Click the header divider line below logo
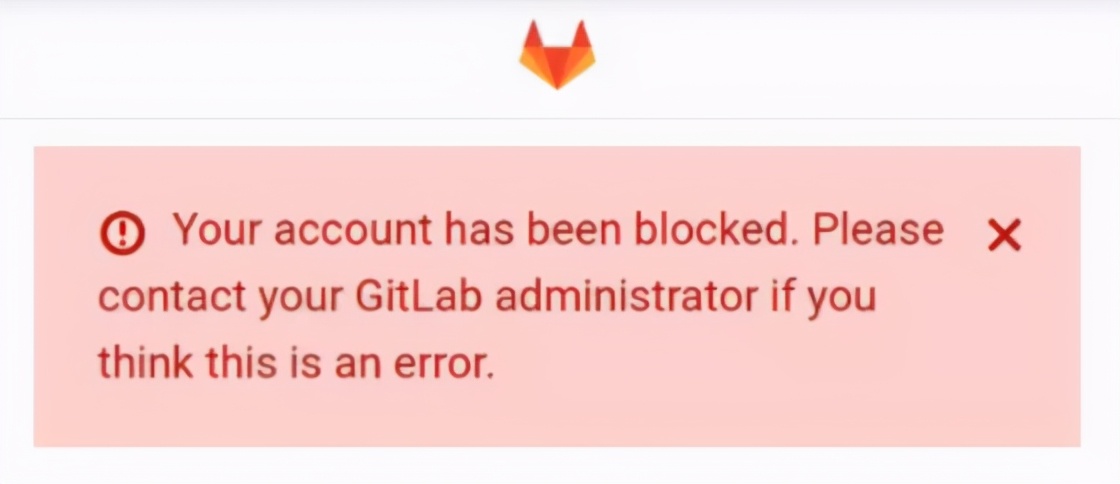The height and width of the screenshot is (484, 1120). [x=560, y=119]
